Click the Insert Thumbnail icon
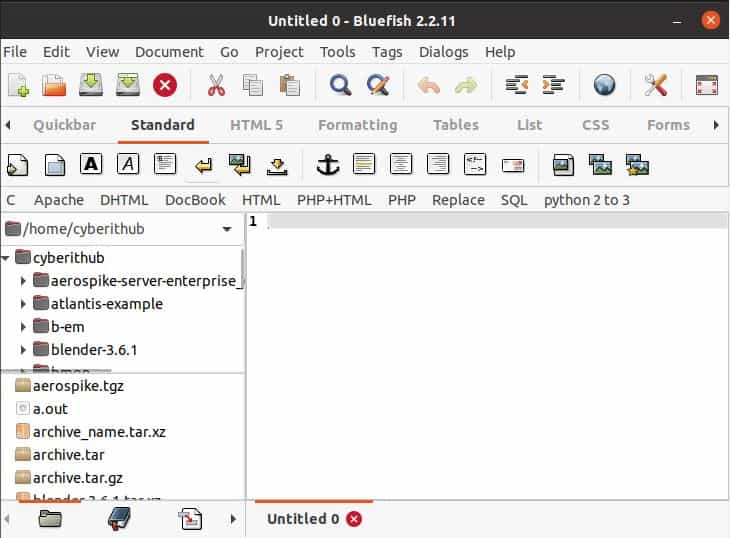 601,165
